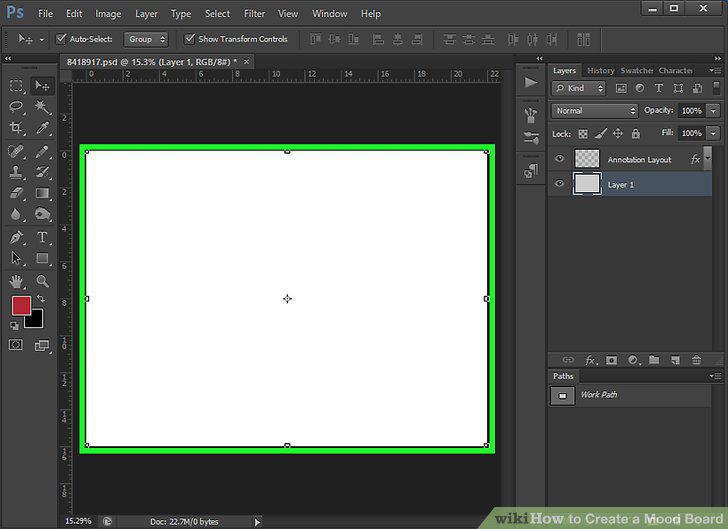Open the Image menu
The width and height of the screenshot is (728, 529).
108,14
